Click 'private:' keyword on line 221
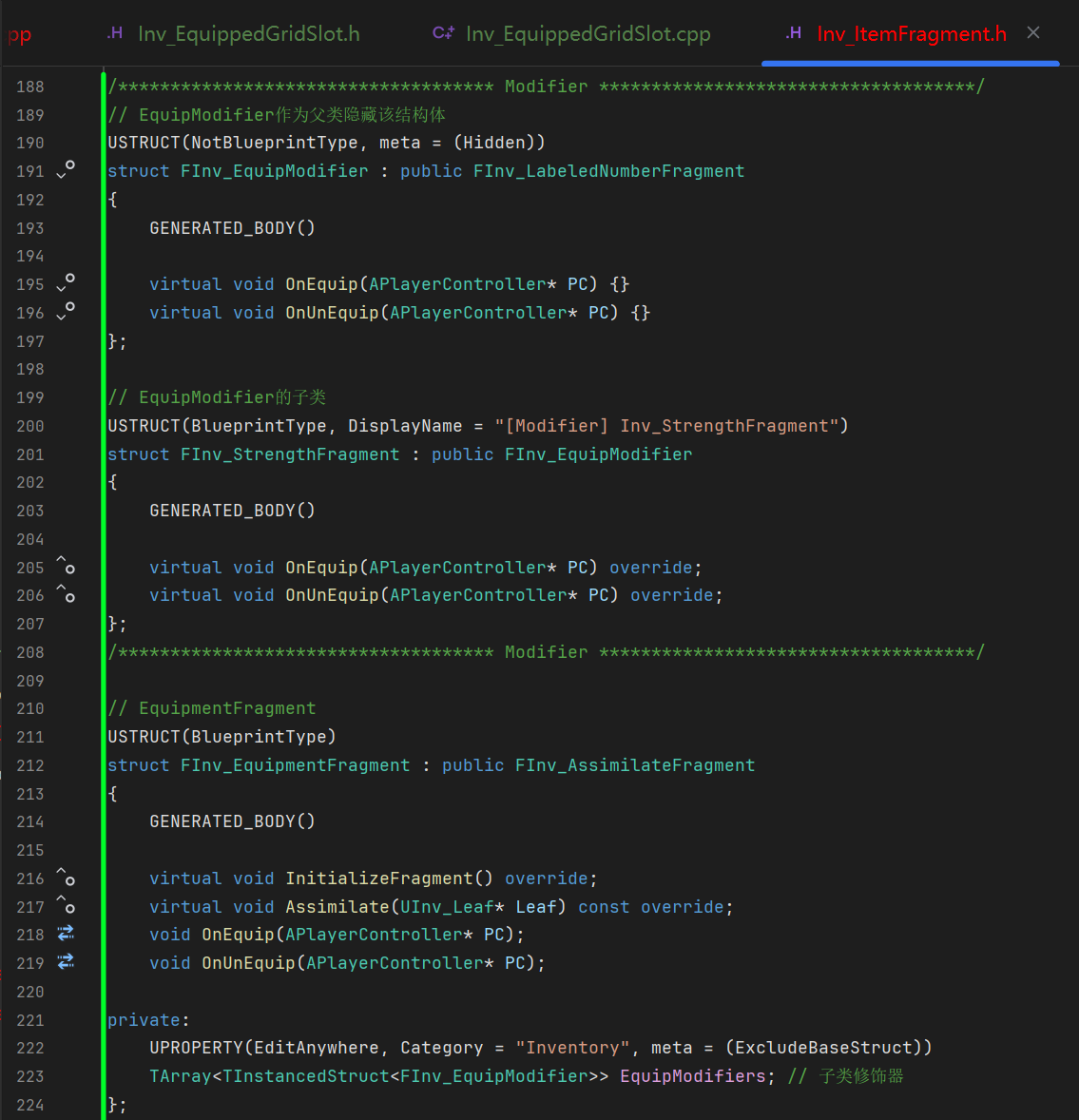Screen dimensions: 1079x1120 pos(148,1020)
